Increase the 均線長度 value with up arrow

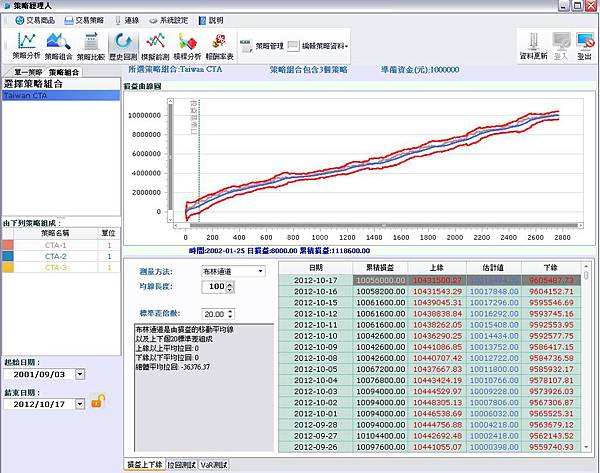pyautogui.click(x=230, y=284)
